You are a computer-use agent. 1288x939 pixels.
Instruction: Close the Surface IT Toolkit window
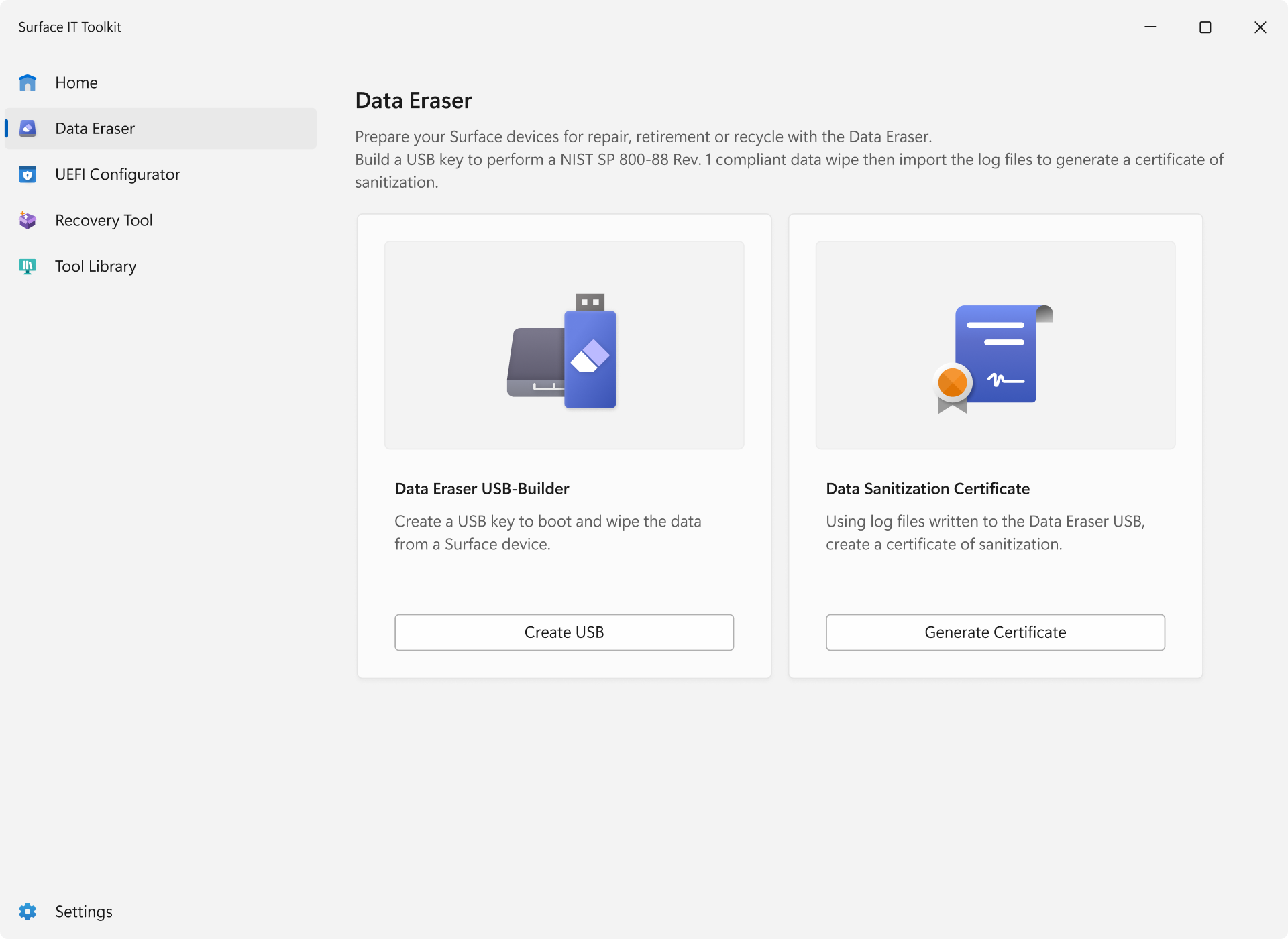pos(1260,27)
